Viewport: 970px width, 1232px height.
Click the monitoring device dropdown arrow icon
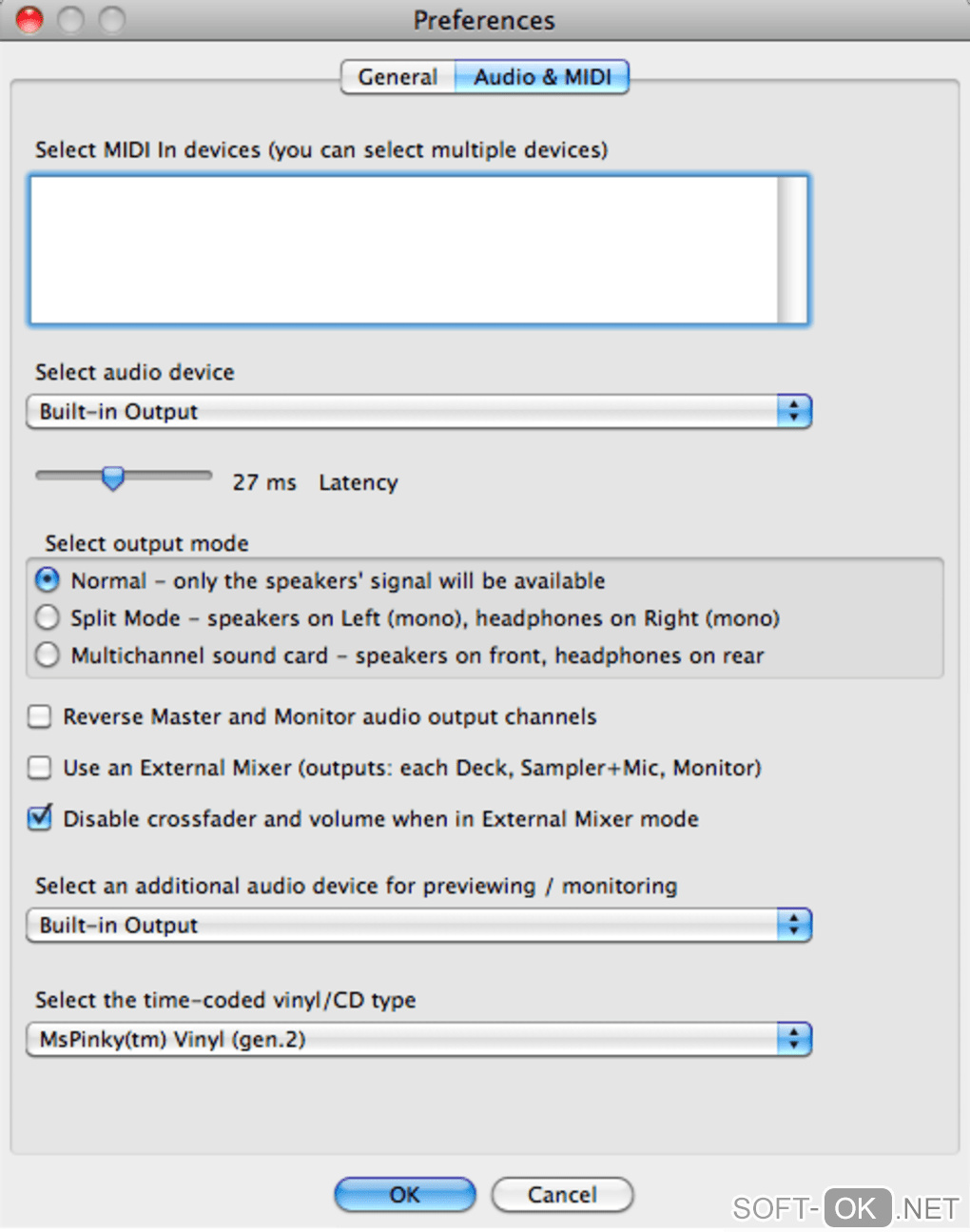794,926
